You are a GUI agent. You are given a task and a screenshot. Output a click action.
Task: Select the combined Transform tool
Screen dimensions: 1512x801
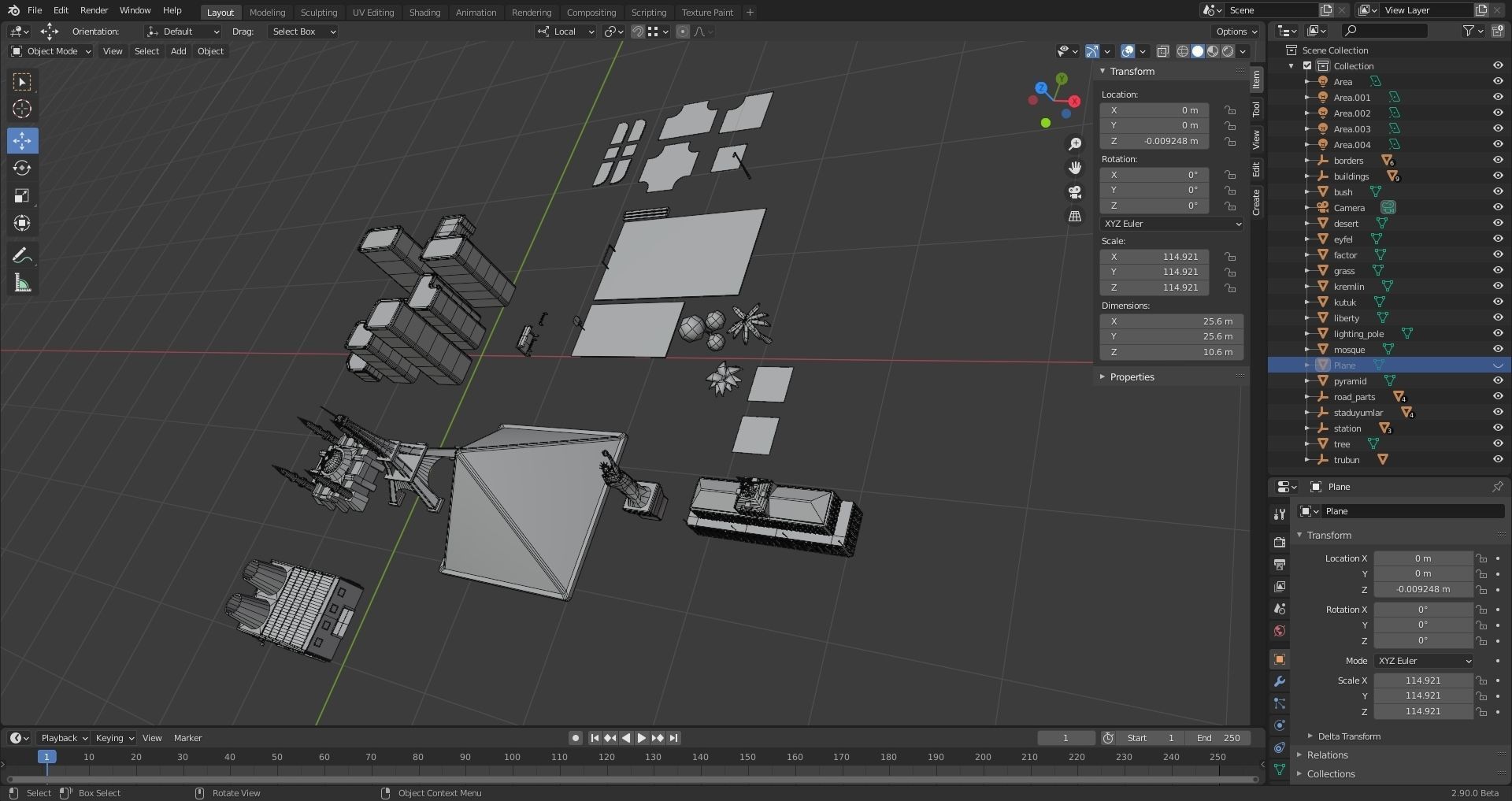pos(22,223)
